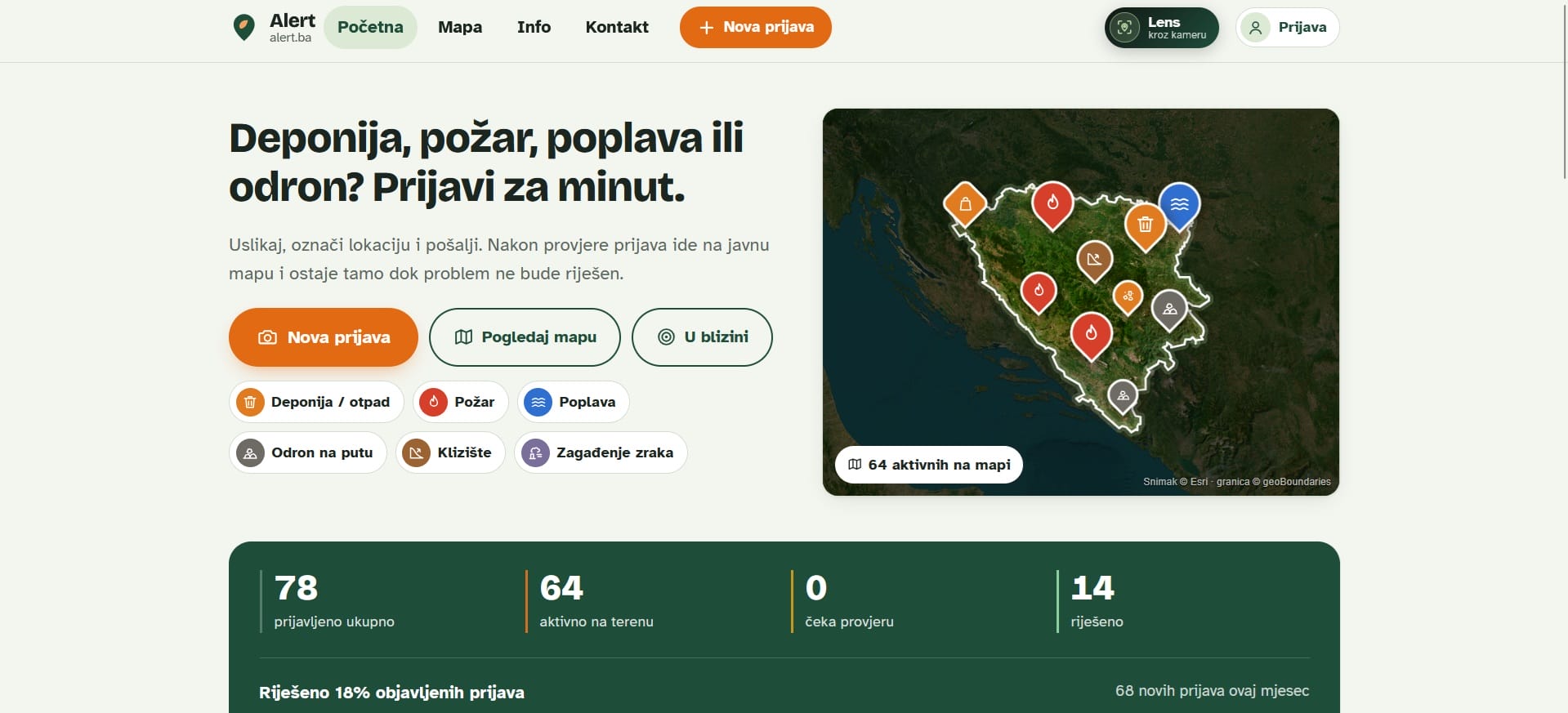Image resolution: width=1568 pixels, height=713 pixels.
Task: Click the blue flood marker on the map
Action: pyautogui.click(x=1179, y=205)
